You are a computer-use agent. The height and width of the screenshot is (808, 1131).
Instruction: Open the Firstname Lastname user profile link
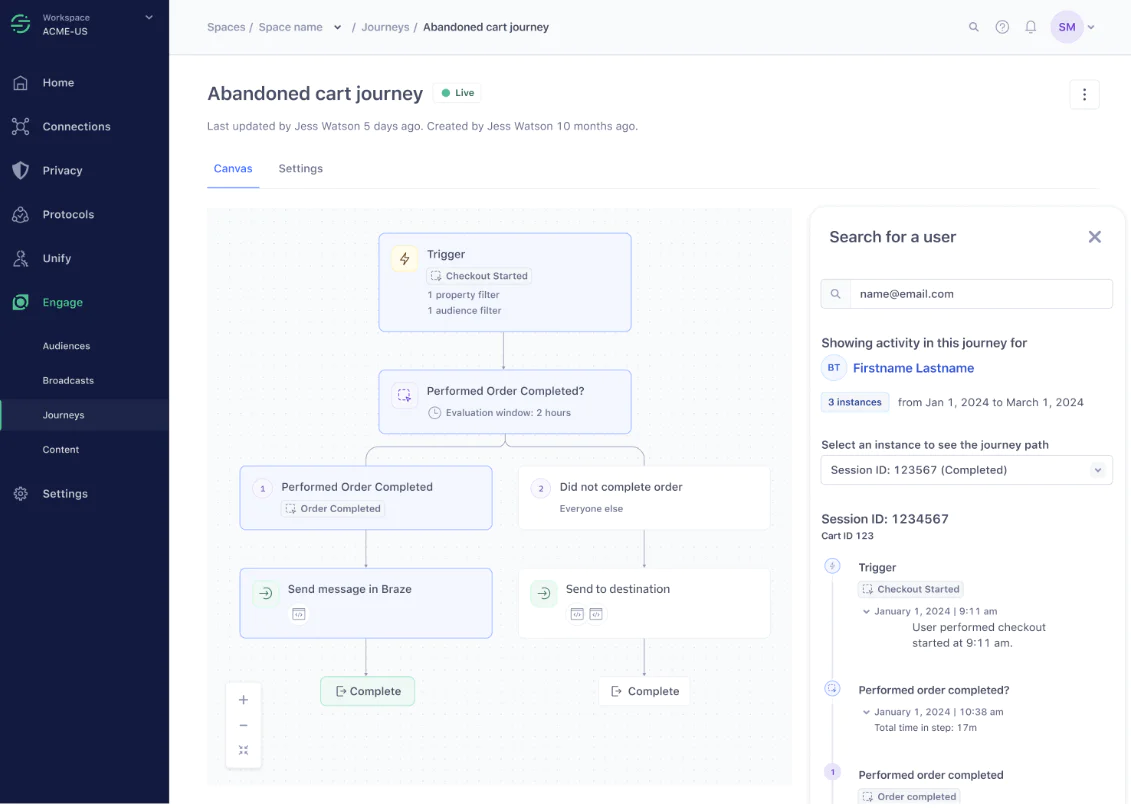coord(913,368)
